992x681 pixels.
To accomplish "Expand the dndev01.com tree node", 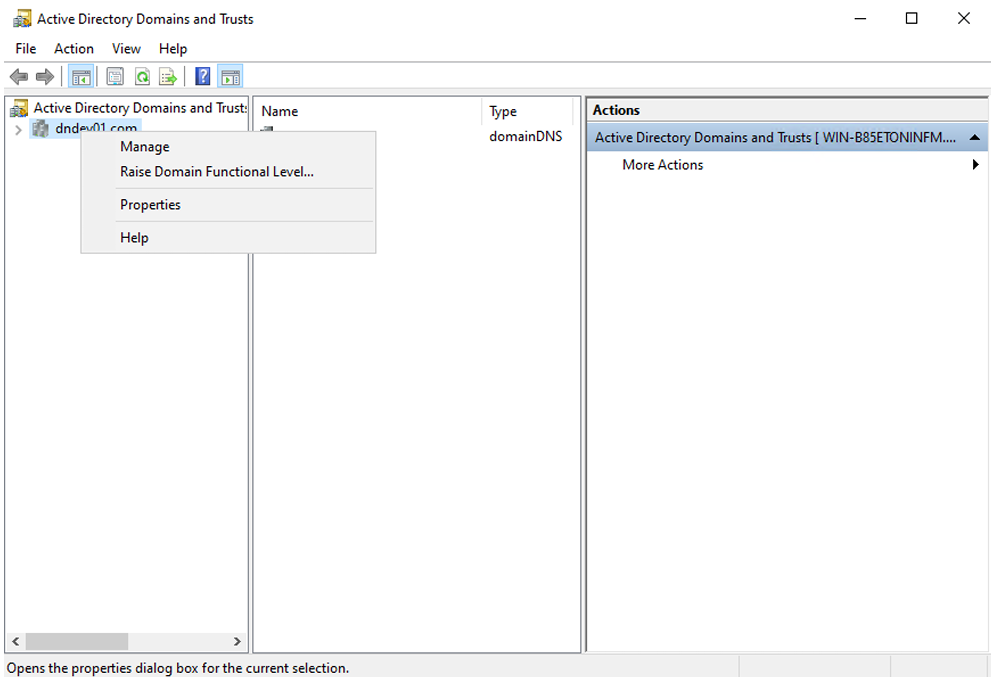I will [18, 130].
